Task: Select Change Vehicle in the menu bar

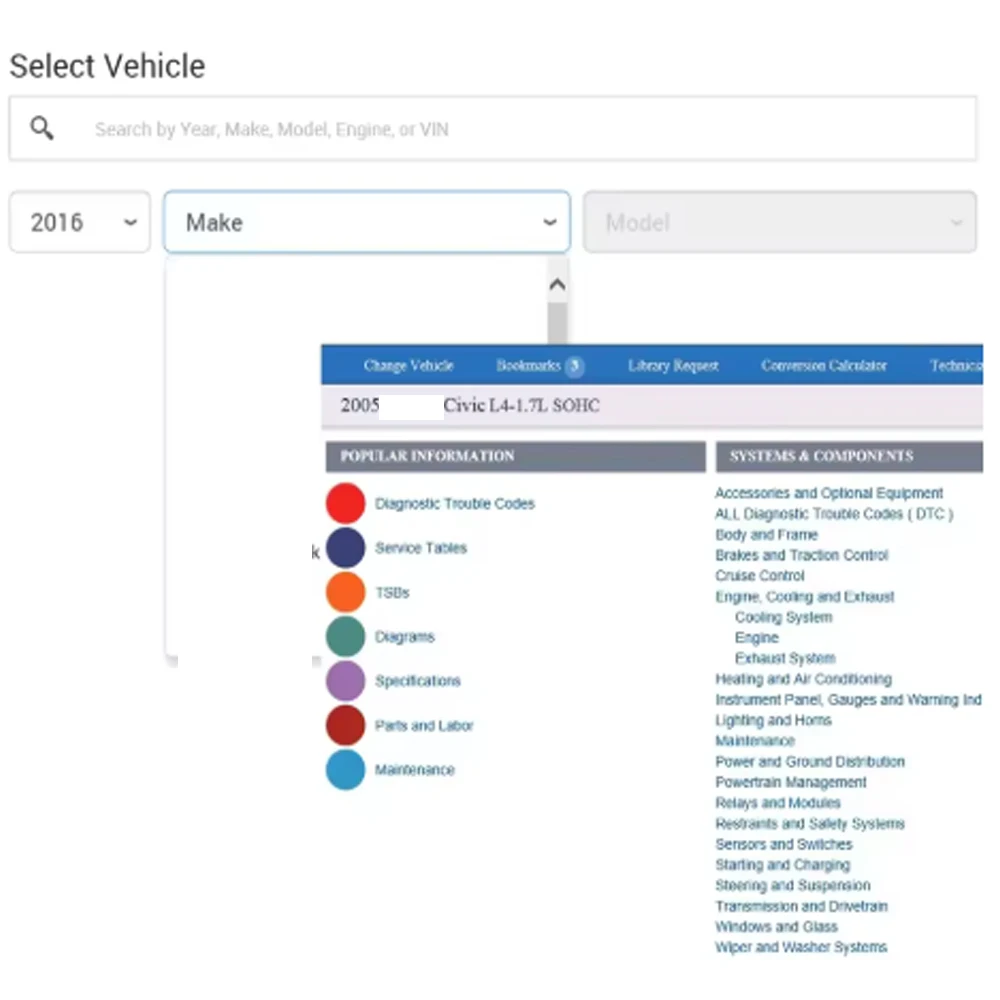Action: tap(409, 365)
